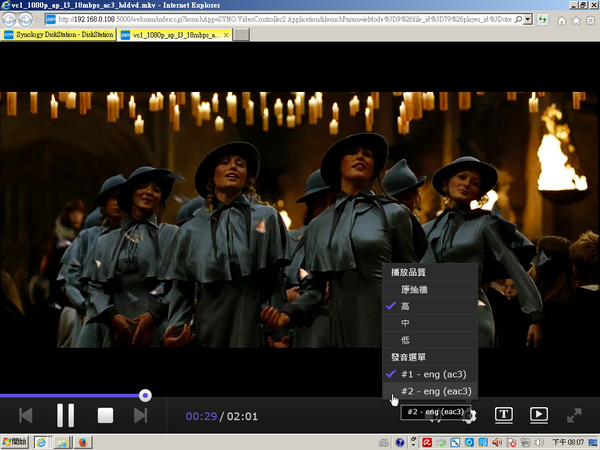Viewport: 600px width, 450px height.
Task: Launch Firefox from the taskbar
Action: 83,442
